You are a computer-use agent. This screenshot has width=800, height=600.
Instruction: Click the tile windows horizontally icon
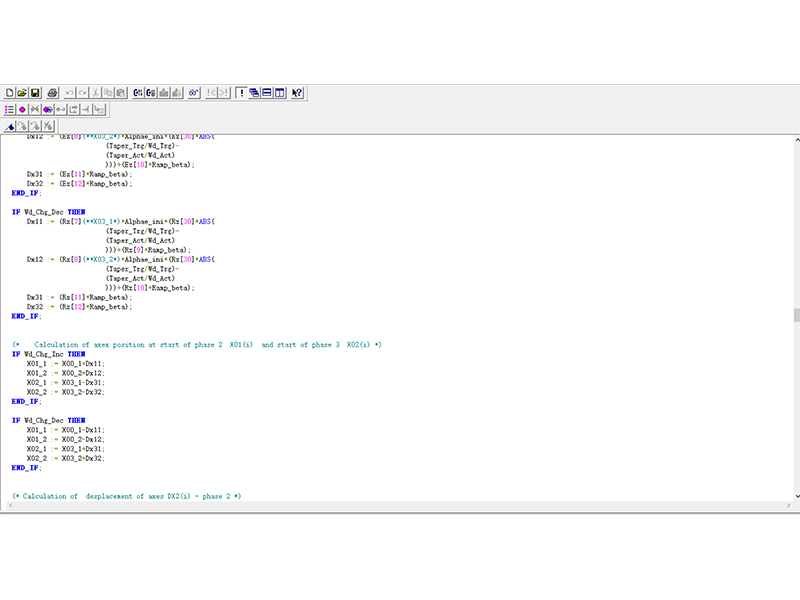coord(267,93)
